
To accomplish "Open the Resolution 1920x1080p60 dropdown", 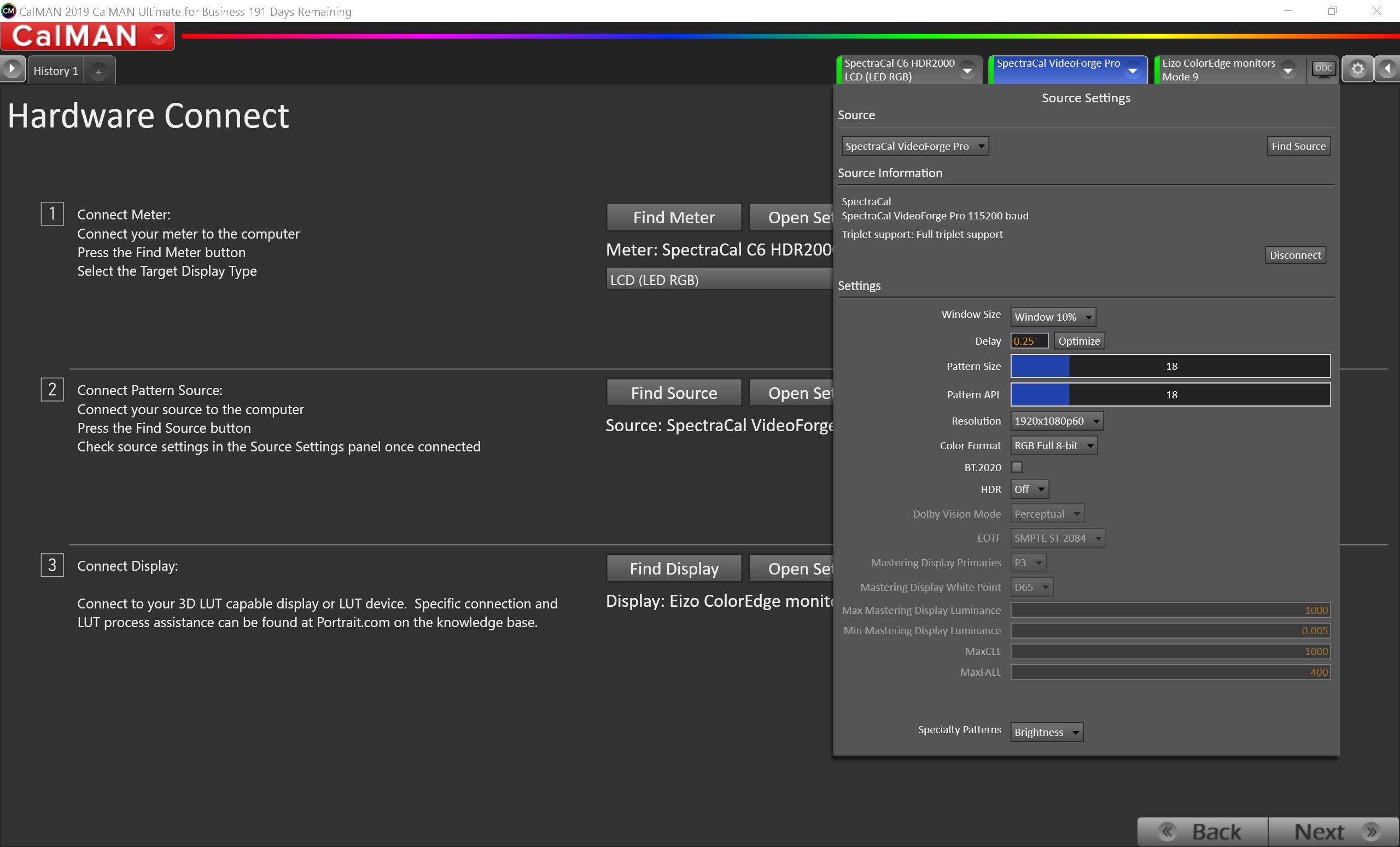I will (1057, 421).
